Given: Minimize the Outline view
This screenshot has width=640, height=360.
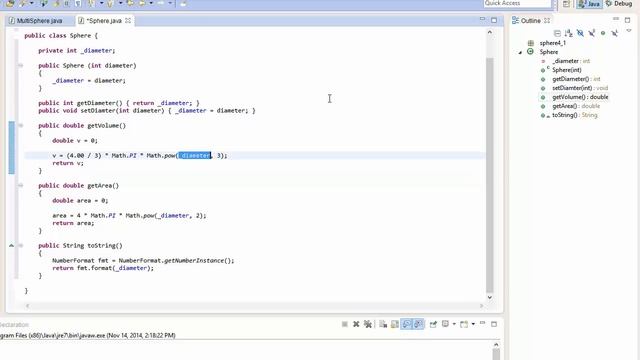Looking at the screenshot, I should pyautogui.click(x=616, y=19).
